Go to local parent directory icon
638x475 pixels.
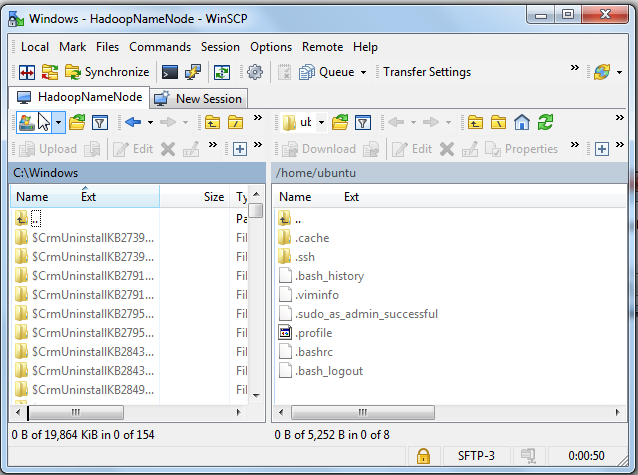[x=212, y=122]
